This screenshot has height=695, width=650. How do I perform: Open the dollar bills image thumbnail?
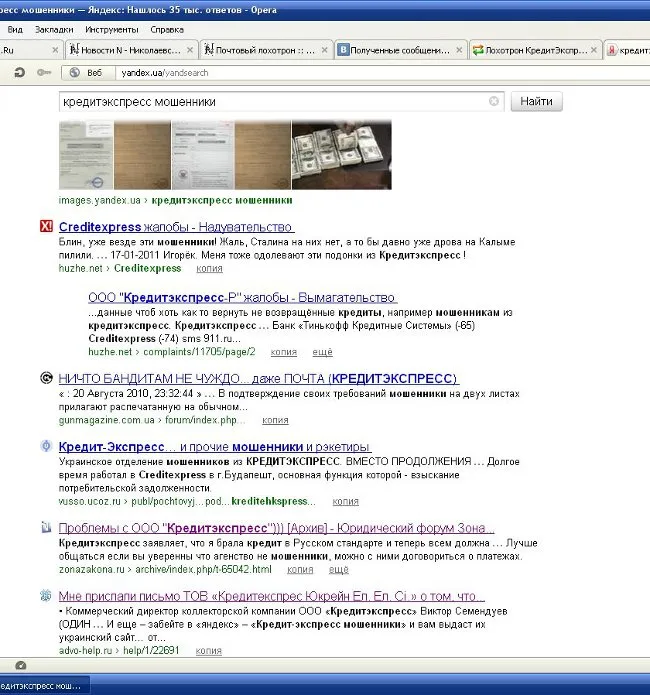tap(342, 155)
